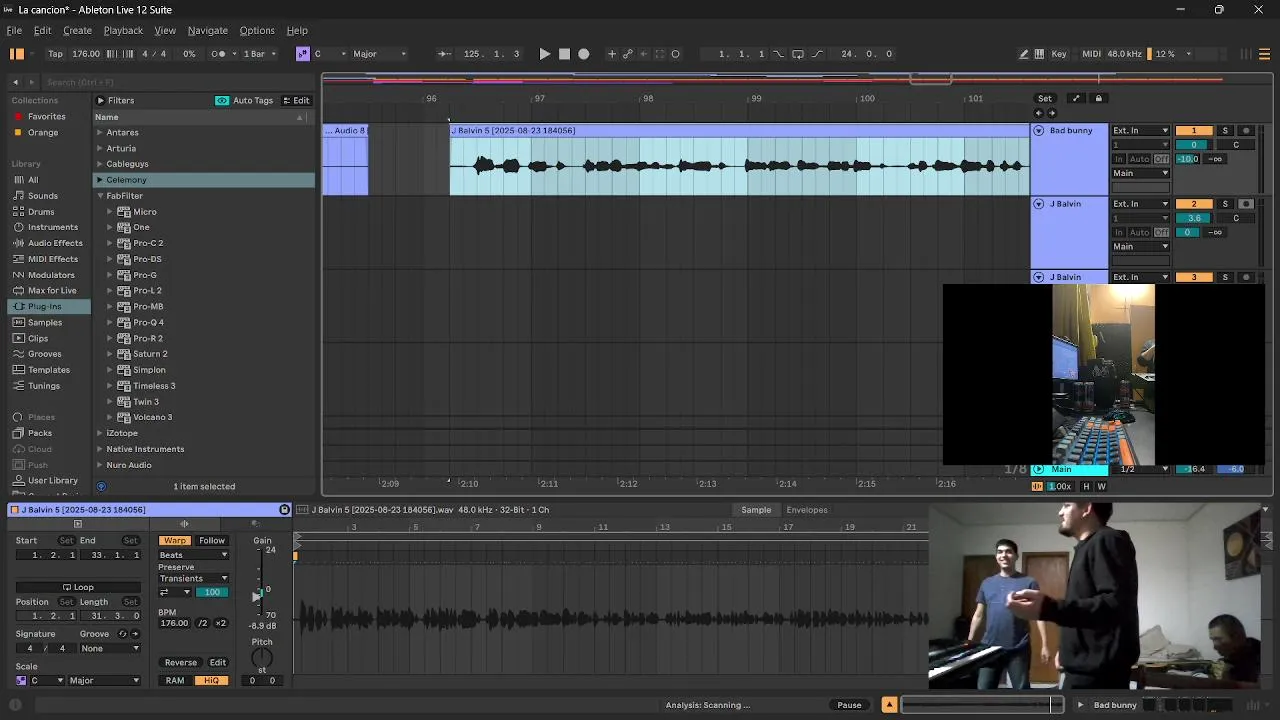Toggle the Punch-In switch icon
This screenshot has width=1280, height=720.
click(778, 54)
